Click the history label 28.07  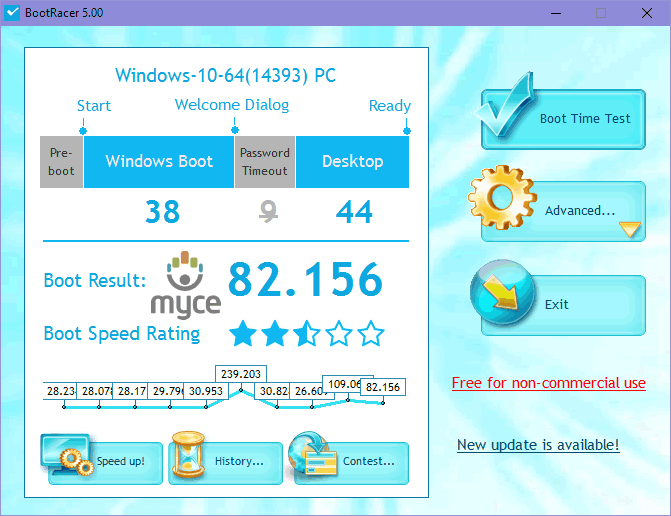point(97,391)
